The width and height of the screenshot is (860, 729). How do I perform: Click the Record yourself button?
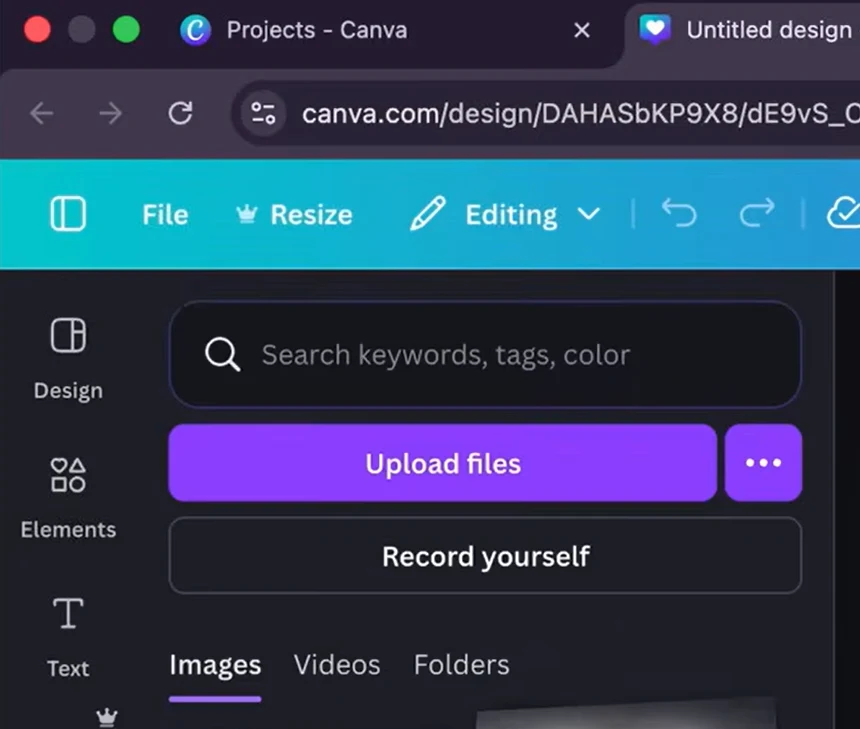pos(485,556)
